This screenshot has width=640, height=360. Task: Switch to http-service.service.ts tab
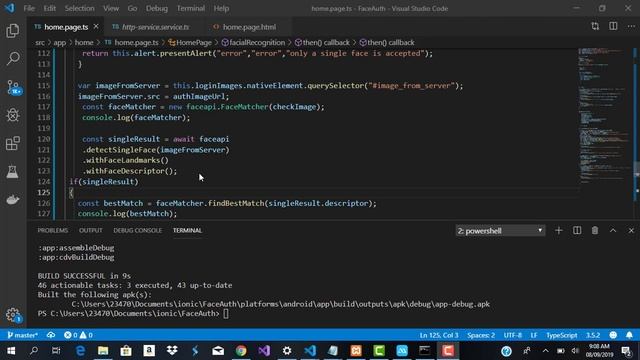point(155,27)
